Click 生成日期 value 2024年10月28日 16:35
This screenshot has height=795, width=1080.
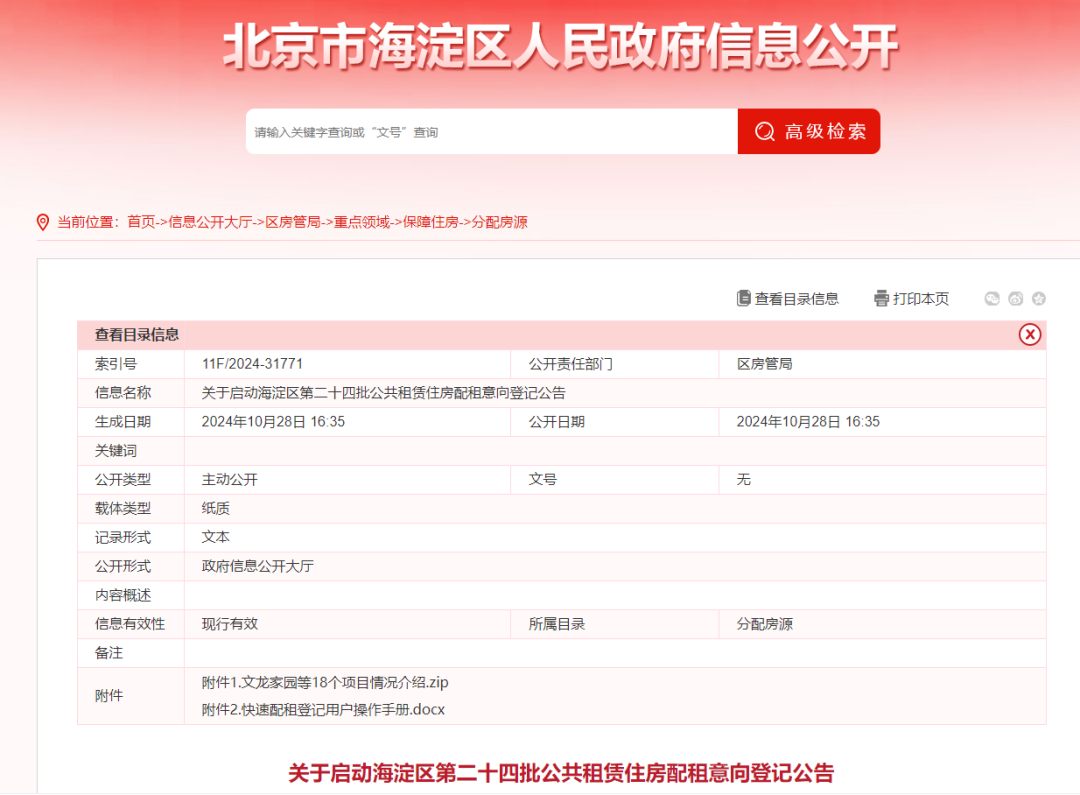click(273, 422)
